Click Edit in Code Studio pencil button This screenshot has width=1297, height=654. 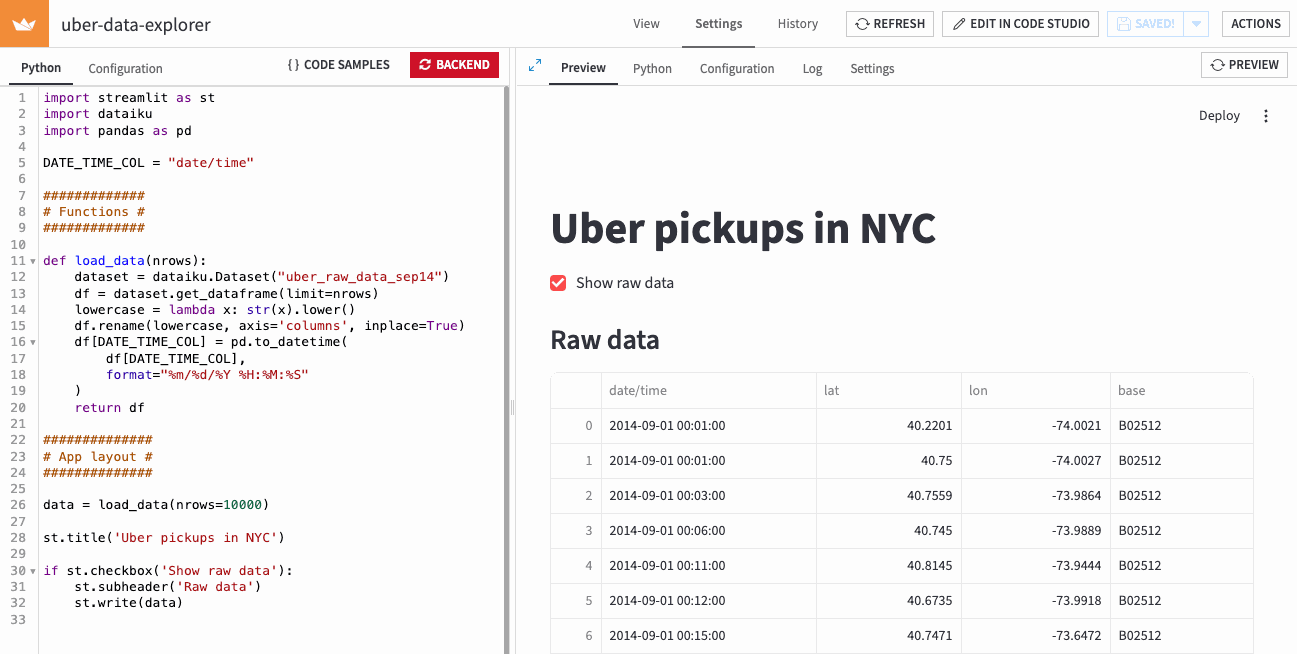[1020, 24]
